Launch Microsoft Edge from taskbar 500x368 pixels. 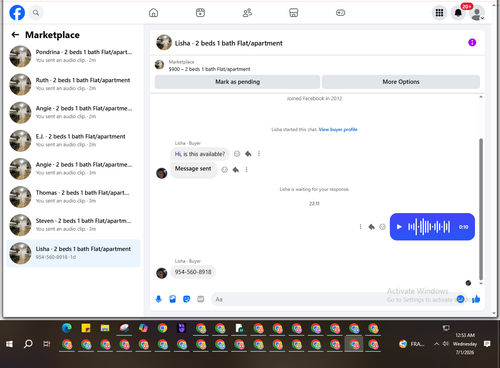67,328
